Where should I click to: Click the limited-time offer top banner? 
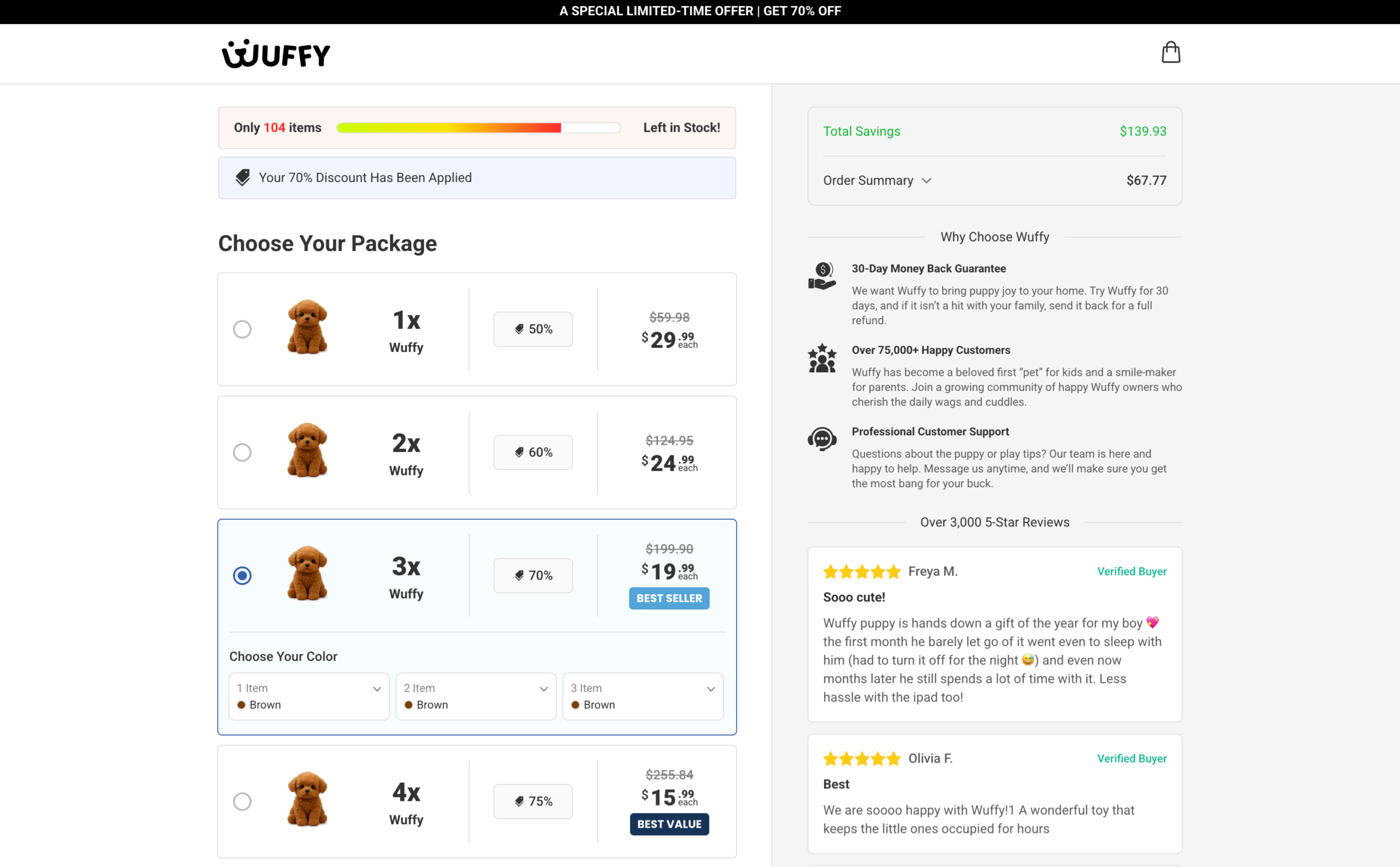[699, 11]
